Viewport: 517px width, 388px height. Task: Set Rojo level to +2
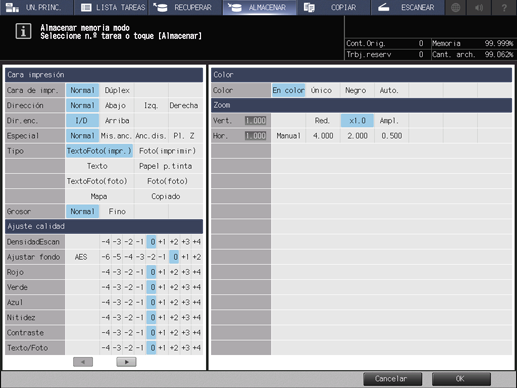click(x=174, y=272)
